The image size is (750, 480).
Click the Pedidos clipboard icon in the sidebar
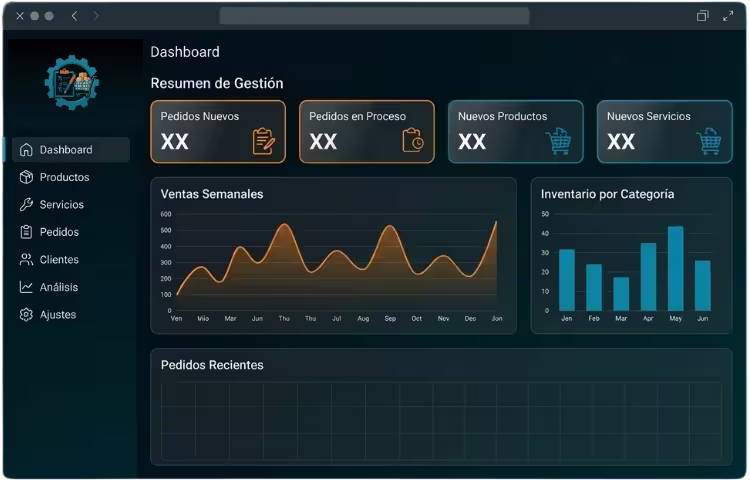pos(26,232)
